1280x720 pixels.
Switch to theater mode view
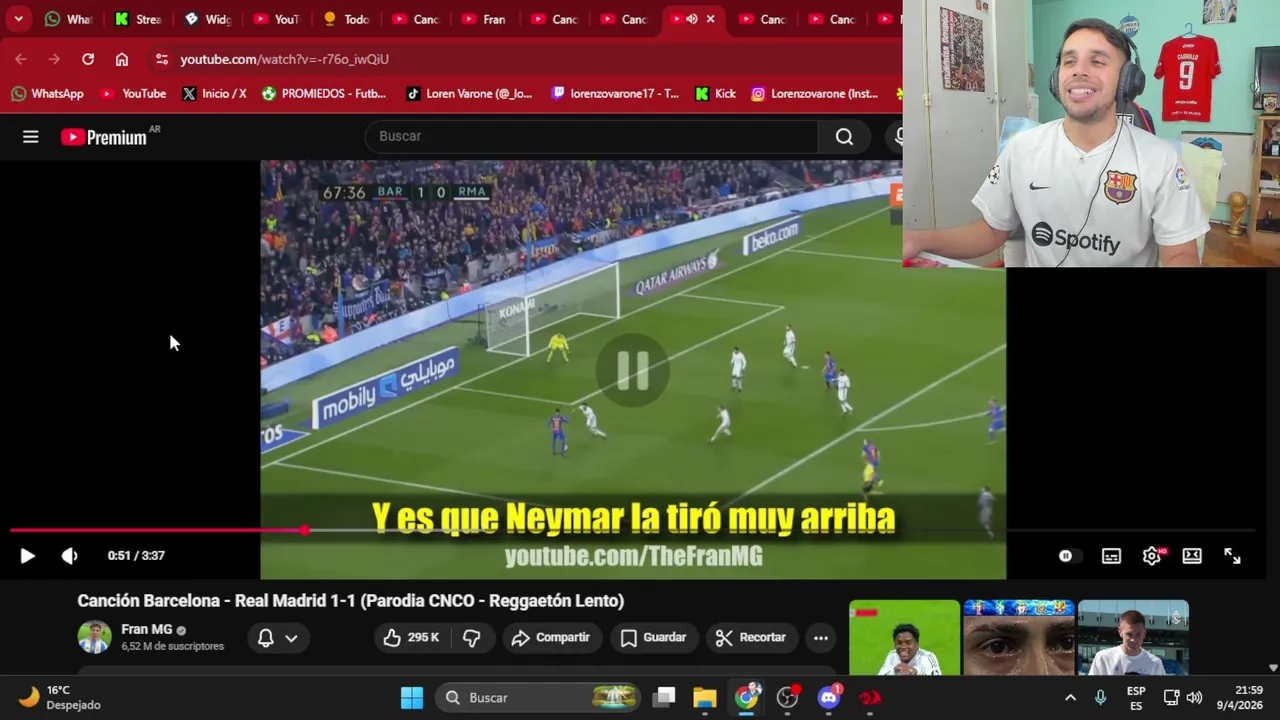coord(1192,556)
